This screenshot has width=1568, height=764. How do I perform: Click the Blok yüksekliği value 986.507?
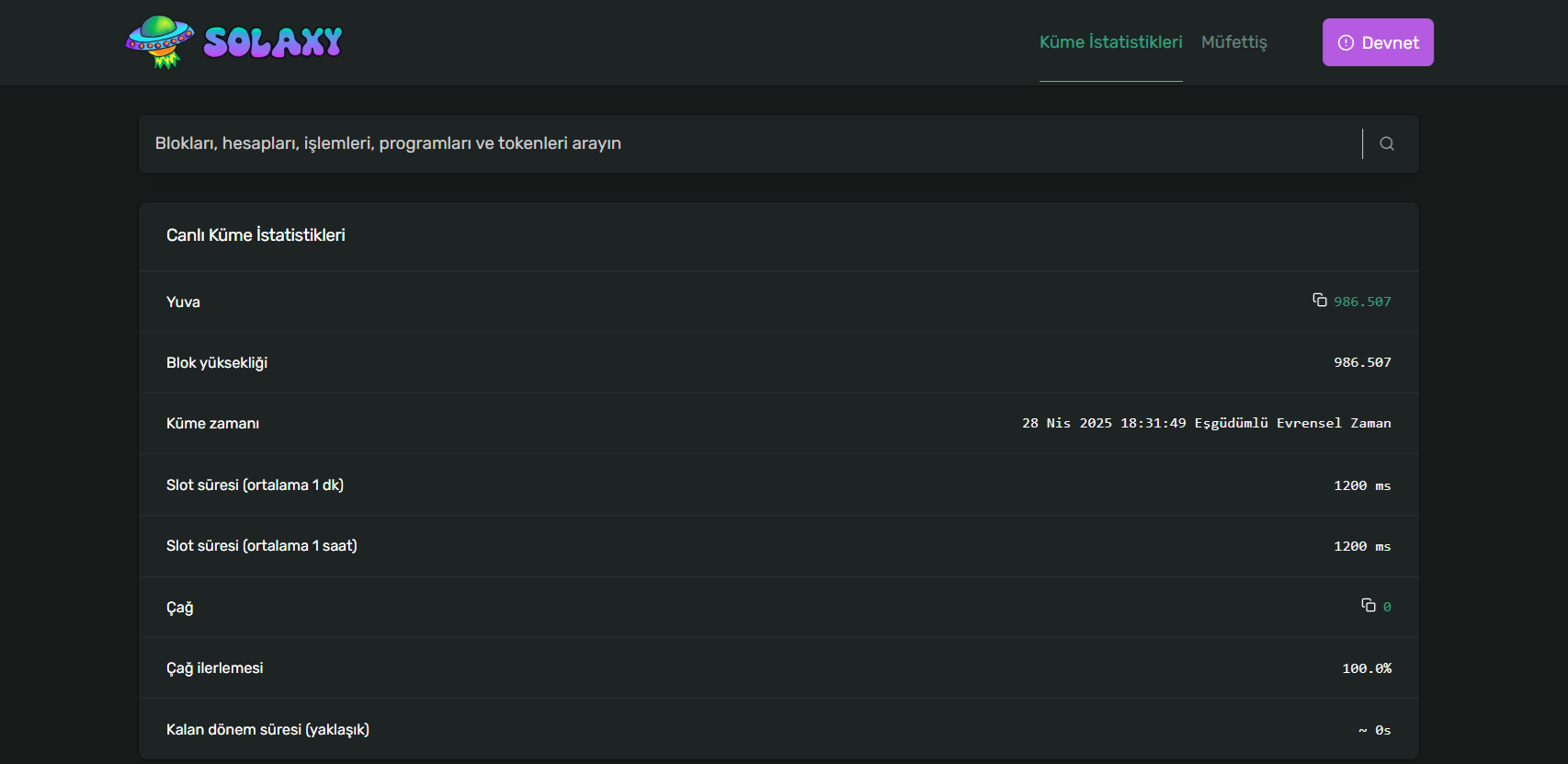click(x=1363, y=362)
